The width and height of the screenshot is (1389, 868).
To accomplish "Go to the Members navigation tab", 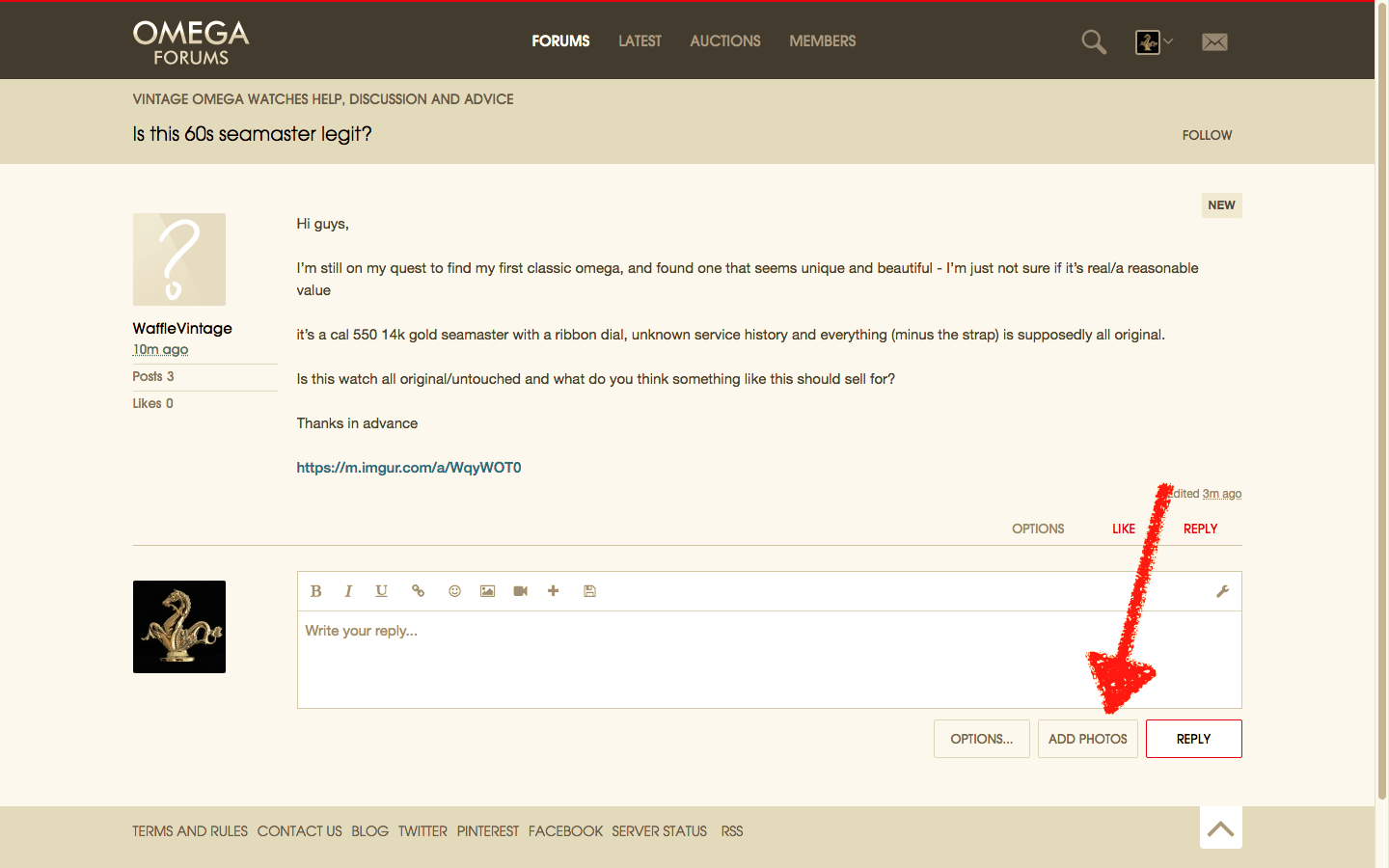I will (822, 41).
